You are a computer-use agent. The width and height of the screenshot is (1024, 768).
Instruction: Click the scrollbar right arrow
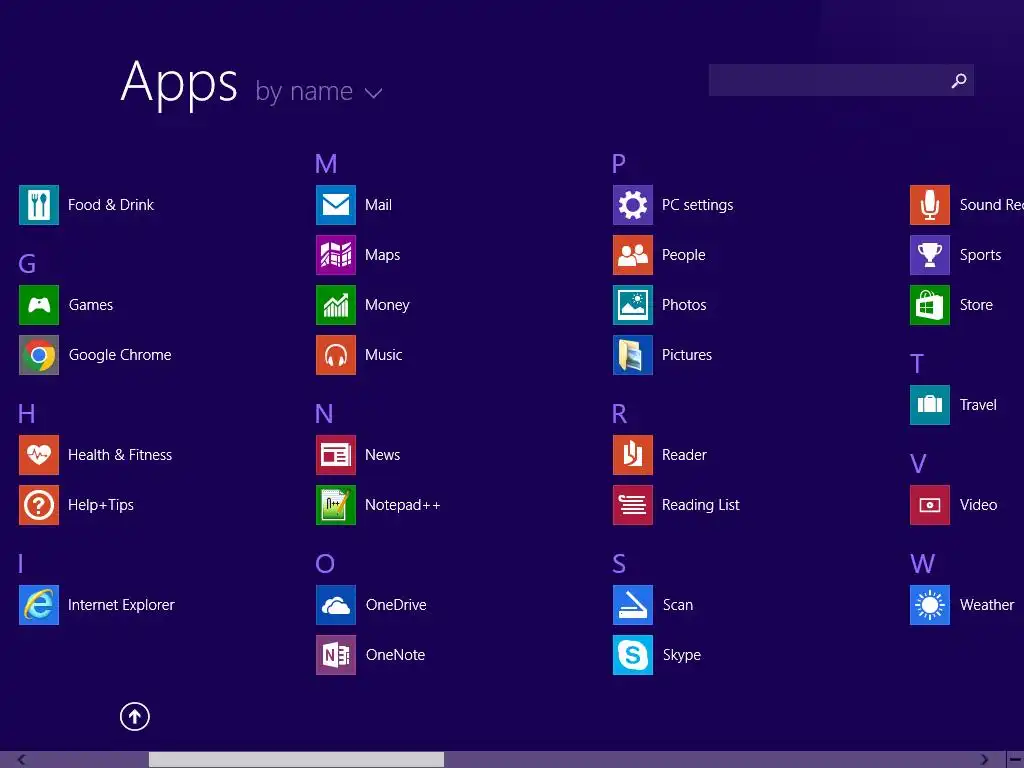[984, 760]
